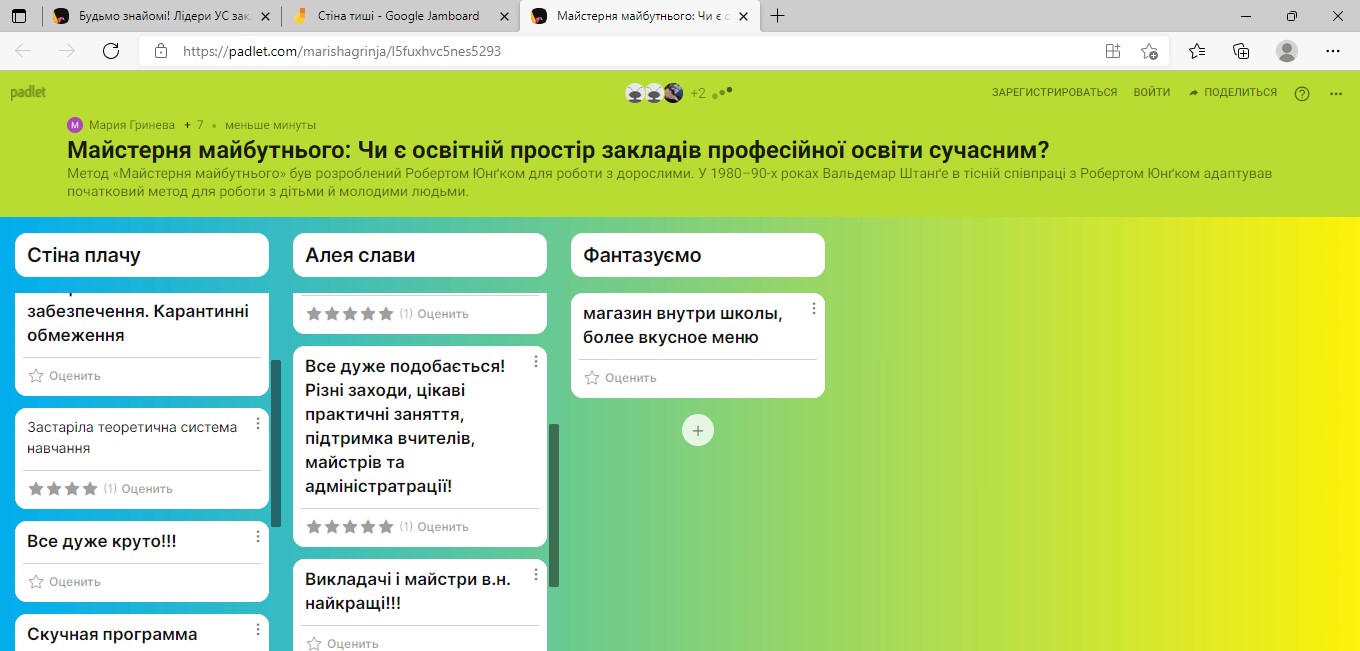This screenshot has width=1360, height=651.
Task: Switch to 'Стіна тиші - Google Jamboard' tab
Action: tap(398, 16)
